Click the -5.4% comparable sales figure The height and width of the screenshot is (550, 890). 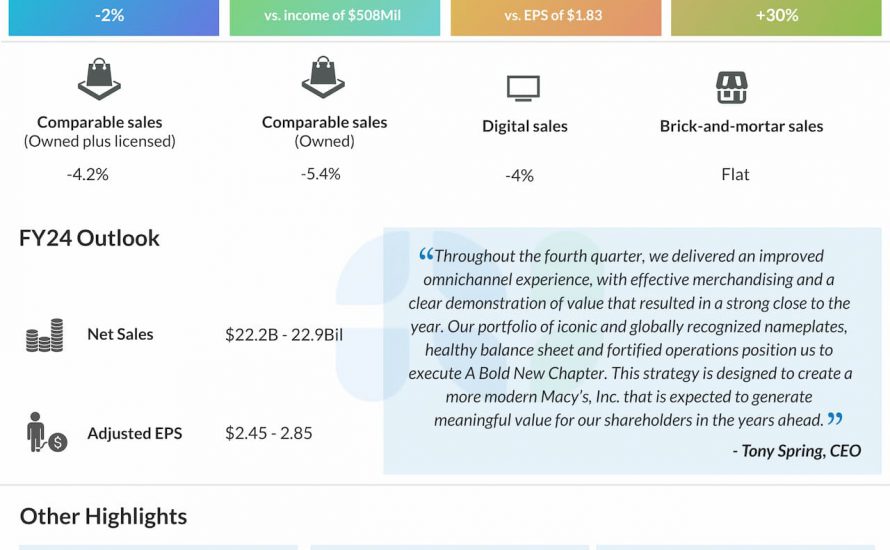tap(320, 173)
